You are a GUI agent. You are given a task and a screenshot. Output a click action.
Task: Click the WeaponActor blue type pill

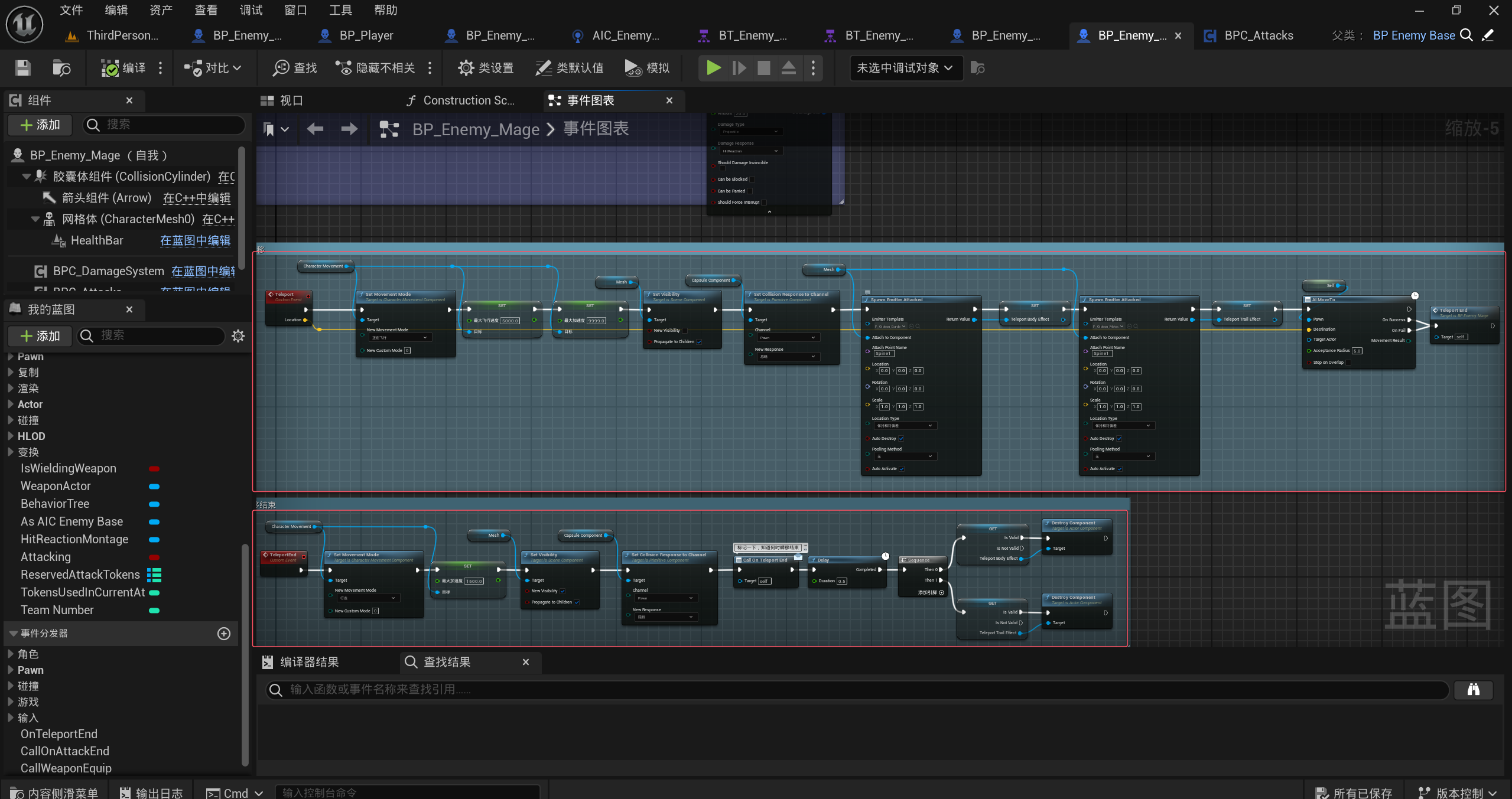[x=154, y=486]
